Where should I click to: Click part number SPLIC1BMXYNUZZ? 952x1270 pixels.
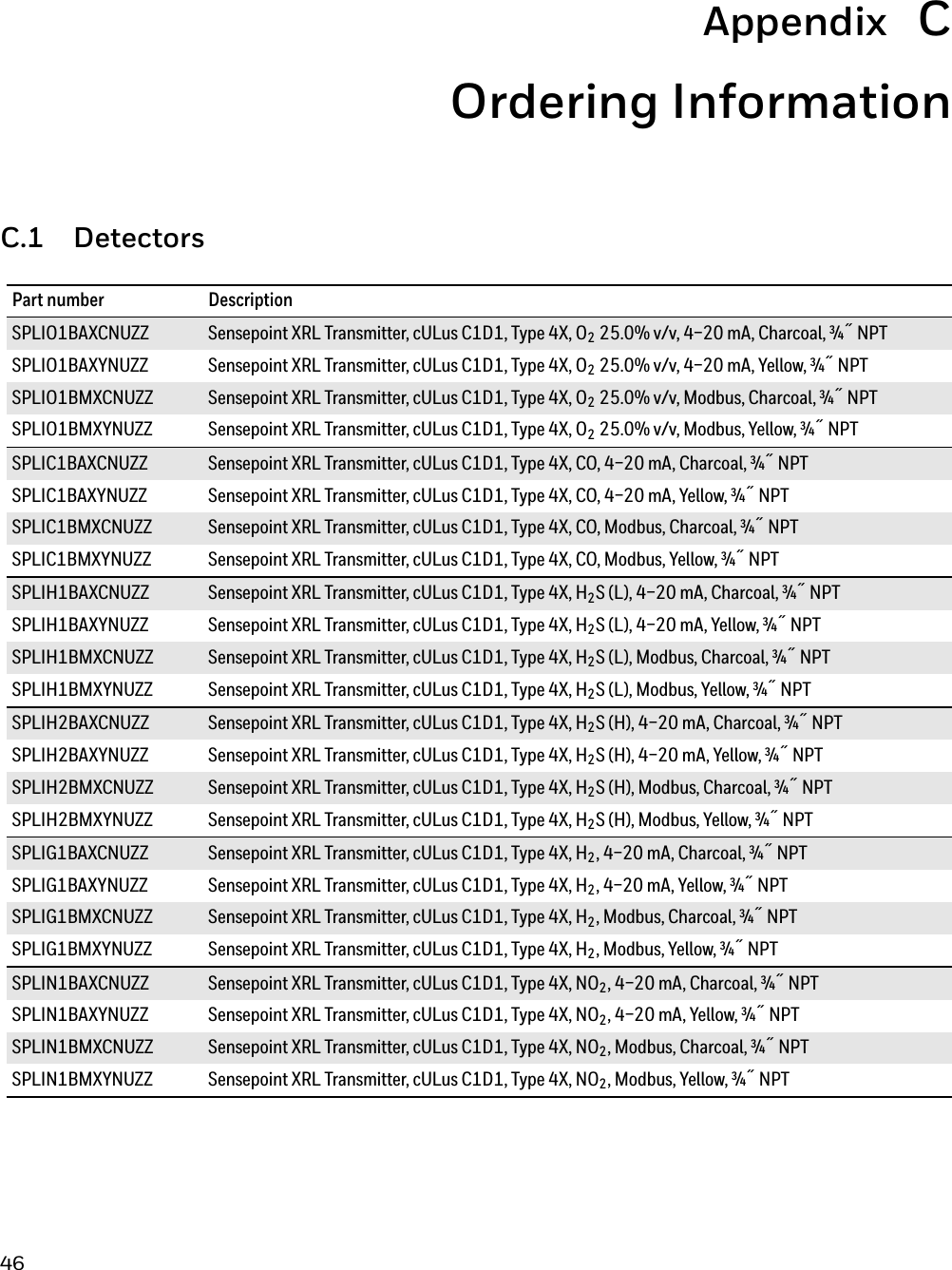81,559
